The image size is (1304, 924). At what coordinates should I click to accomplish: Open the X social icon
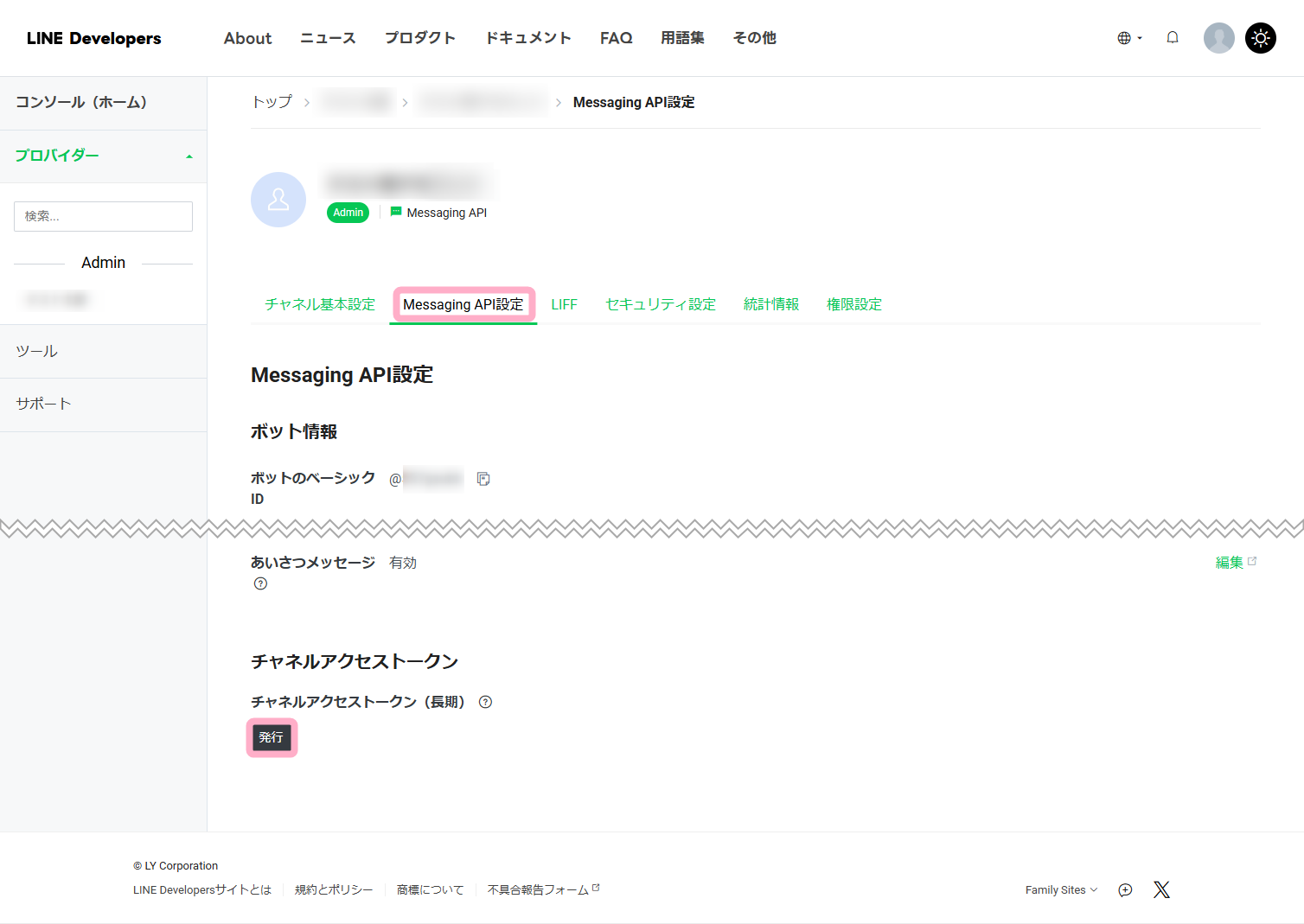(1161, 890)
